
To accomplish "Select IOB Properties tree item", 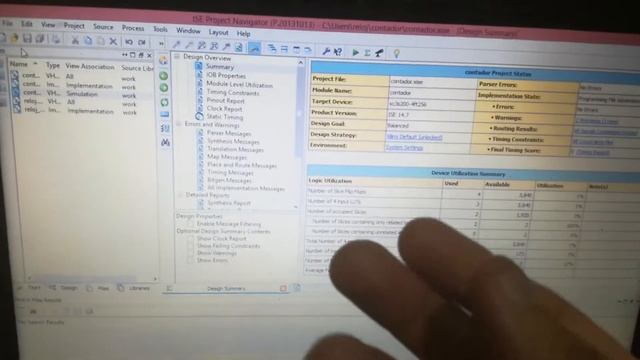I will coord(226,76).
